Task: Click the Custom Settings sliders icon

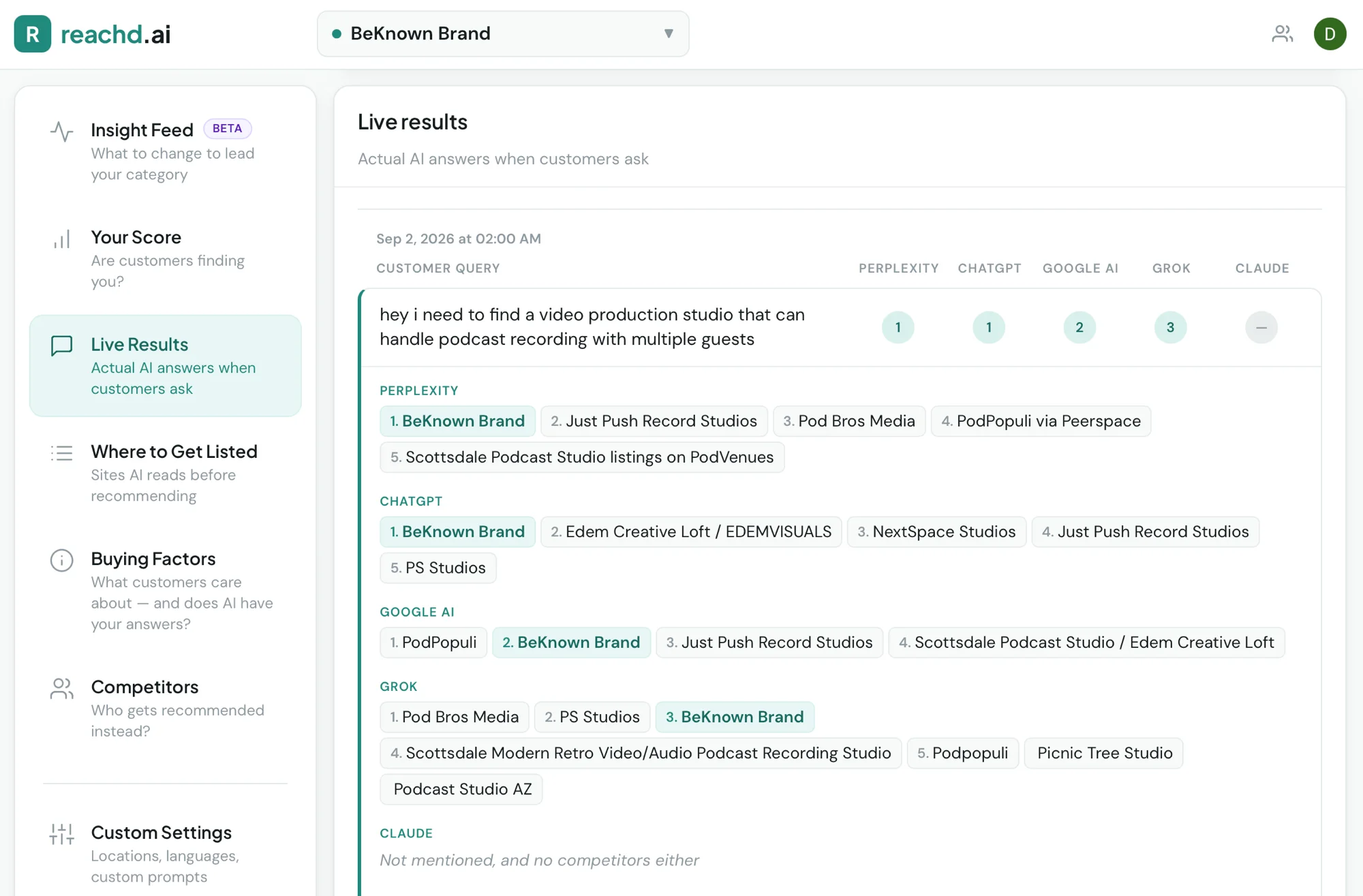Action: click(x=61, y=834)
